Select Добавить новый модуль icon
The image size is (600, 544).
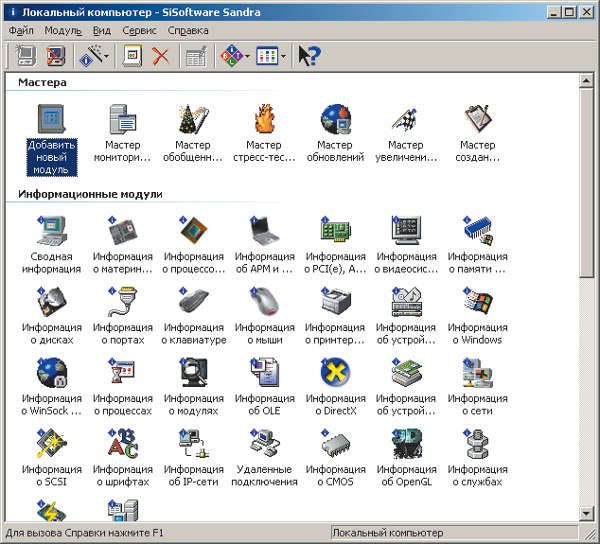(x=52, y=140)
